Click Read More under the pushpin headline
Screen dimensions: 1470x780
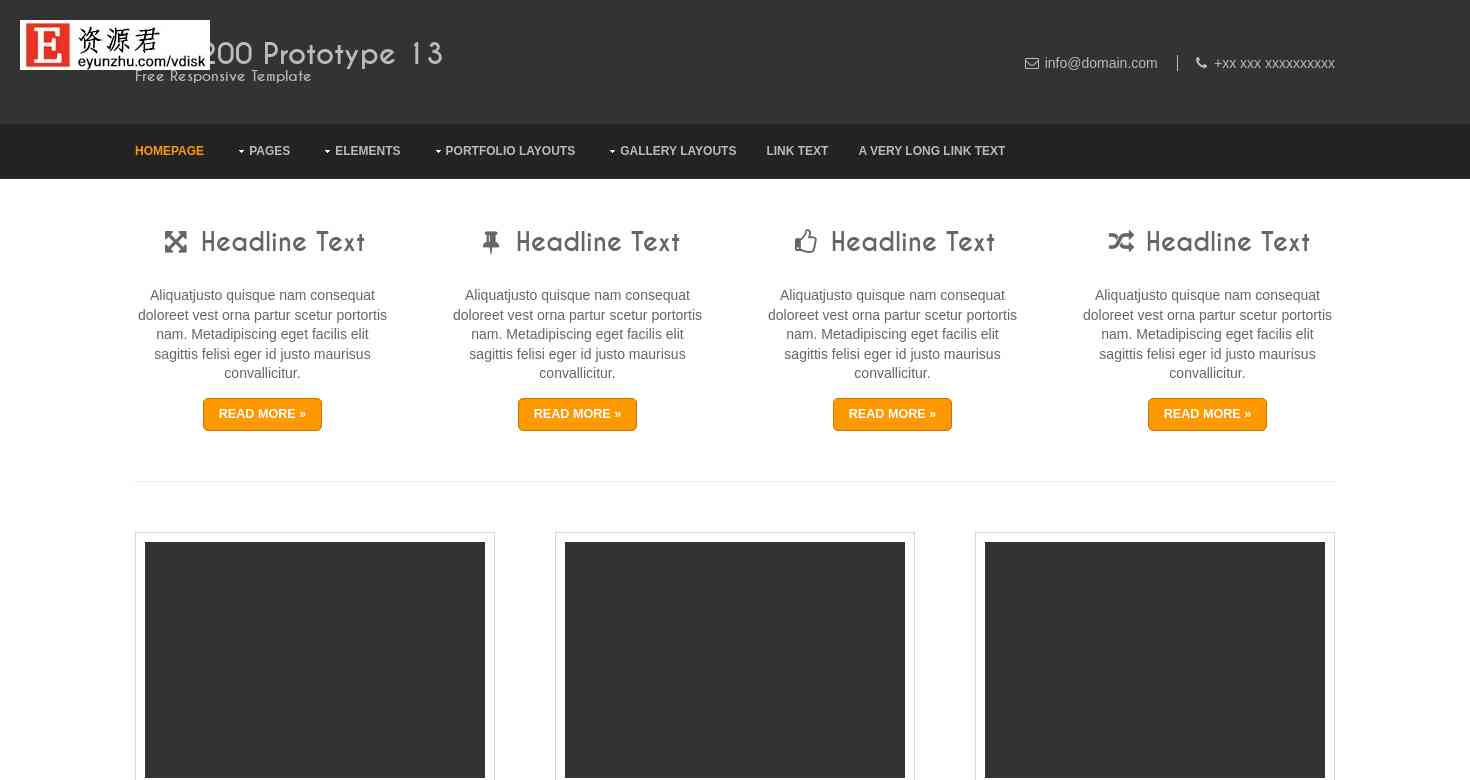point(577,414)
